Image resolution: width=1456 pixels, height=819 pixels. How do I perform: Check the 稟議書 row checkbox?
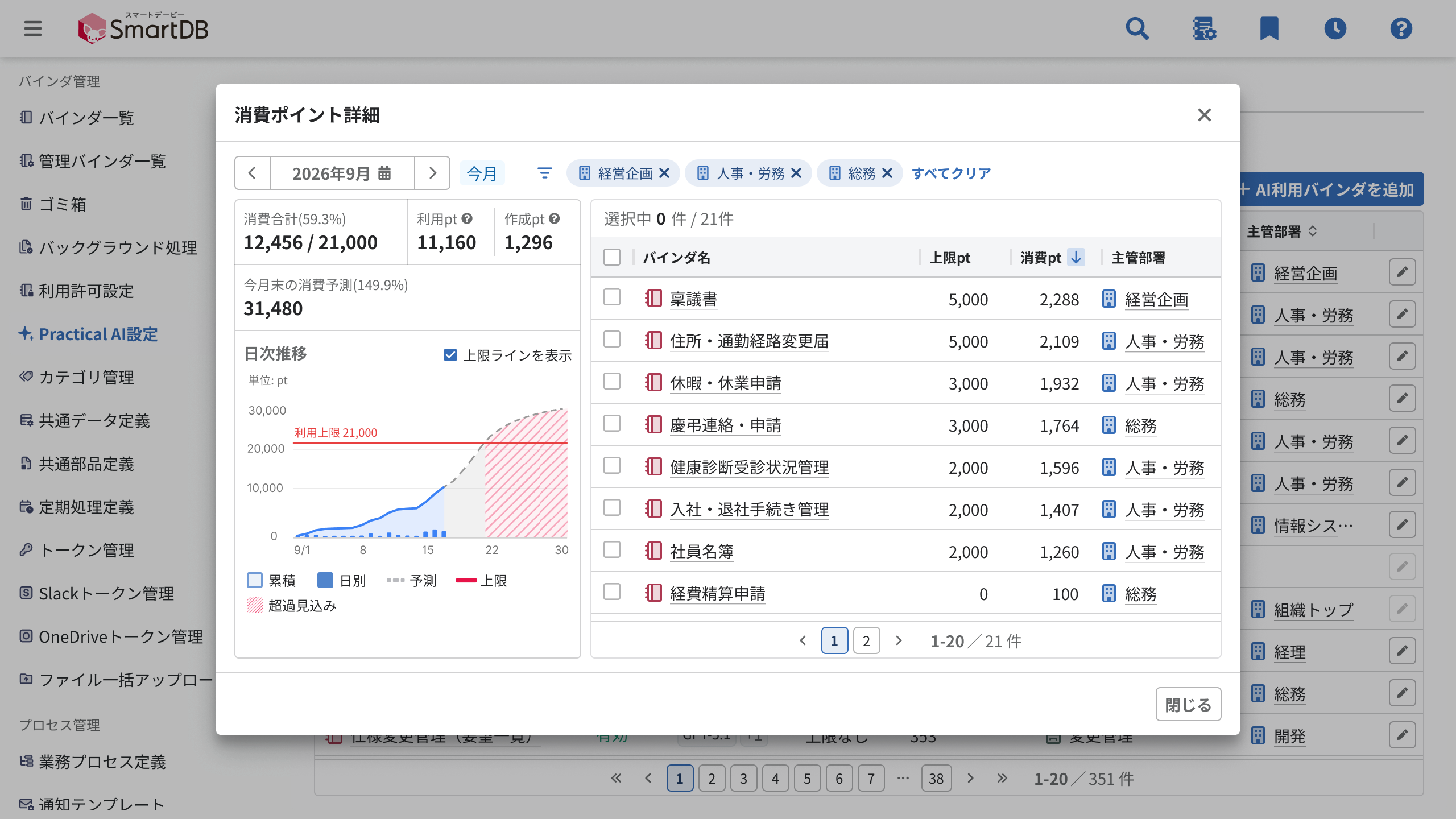pyautogui.click(x=612, y=297)
